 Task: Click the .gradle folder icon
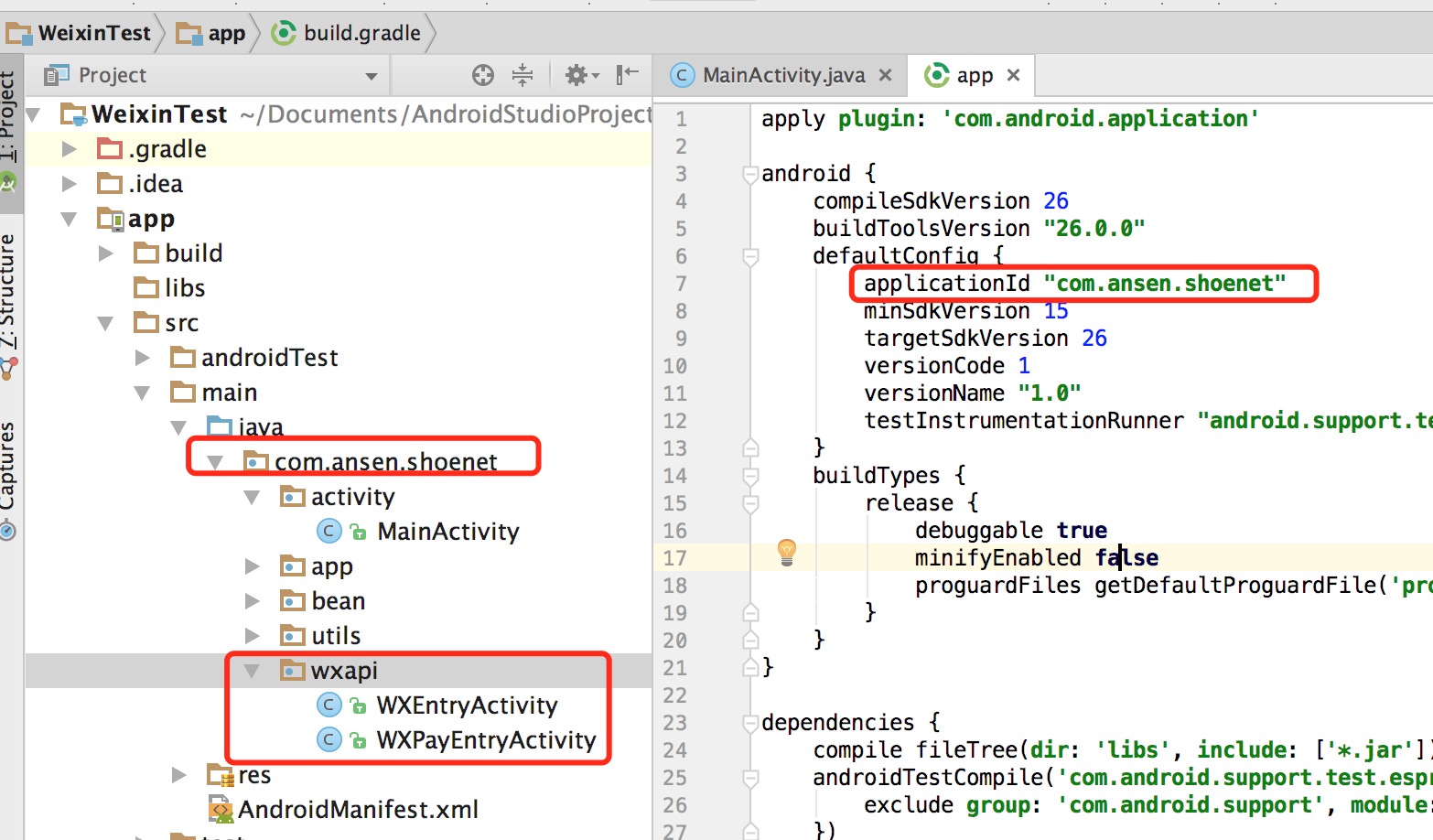(x=110, y=148)
